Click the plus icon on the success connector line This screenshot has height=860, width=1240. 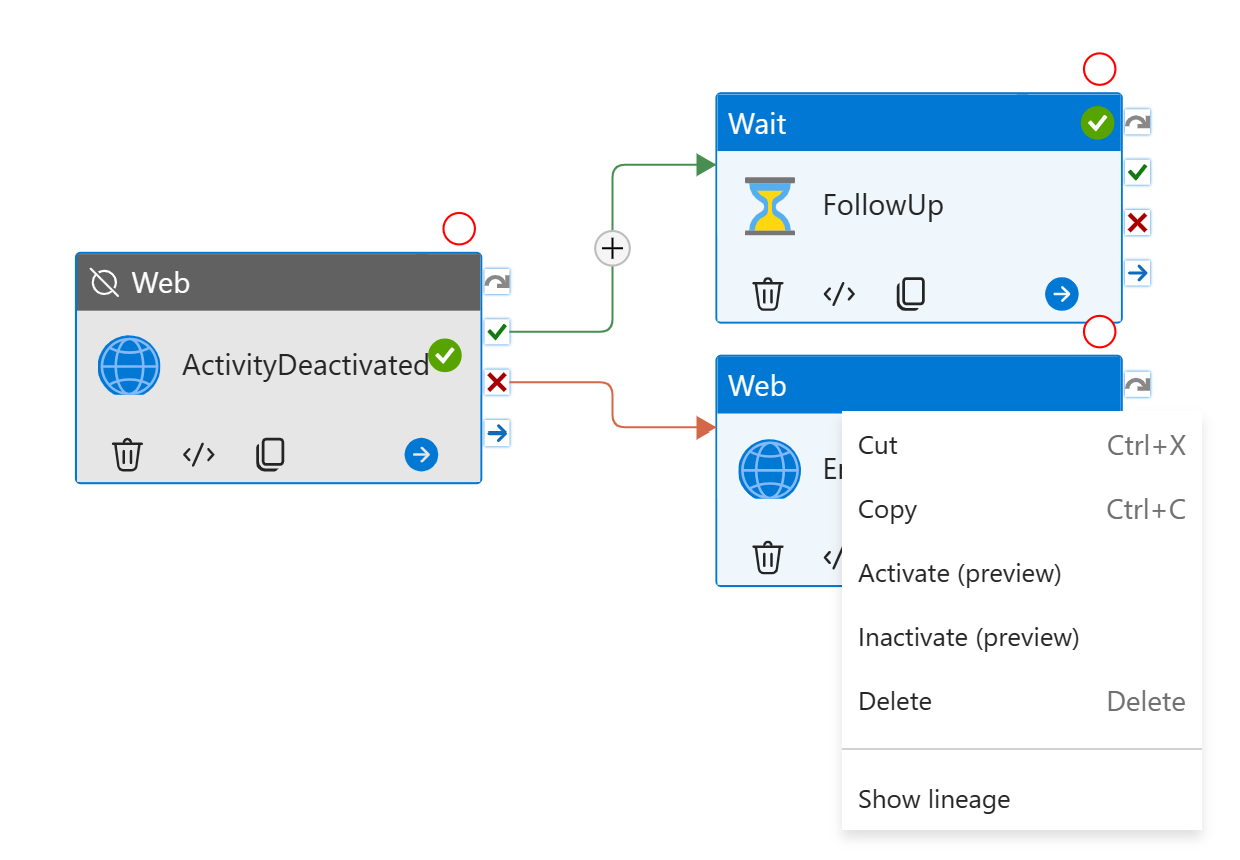(612, 248)
